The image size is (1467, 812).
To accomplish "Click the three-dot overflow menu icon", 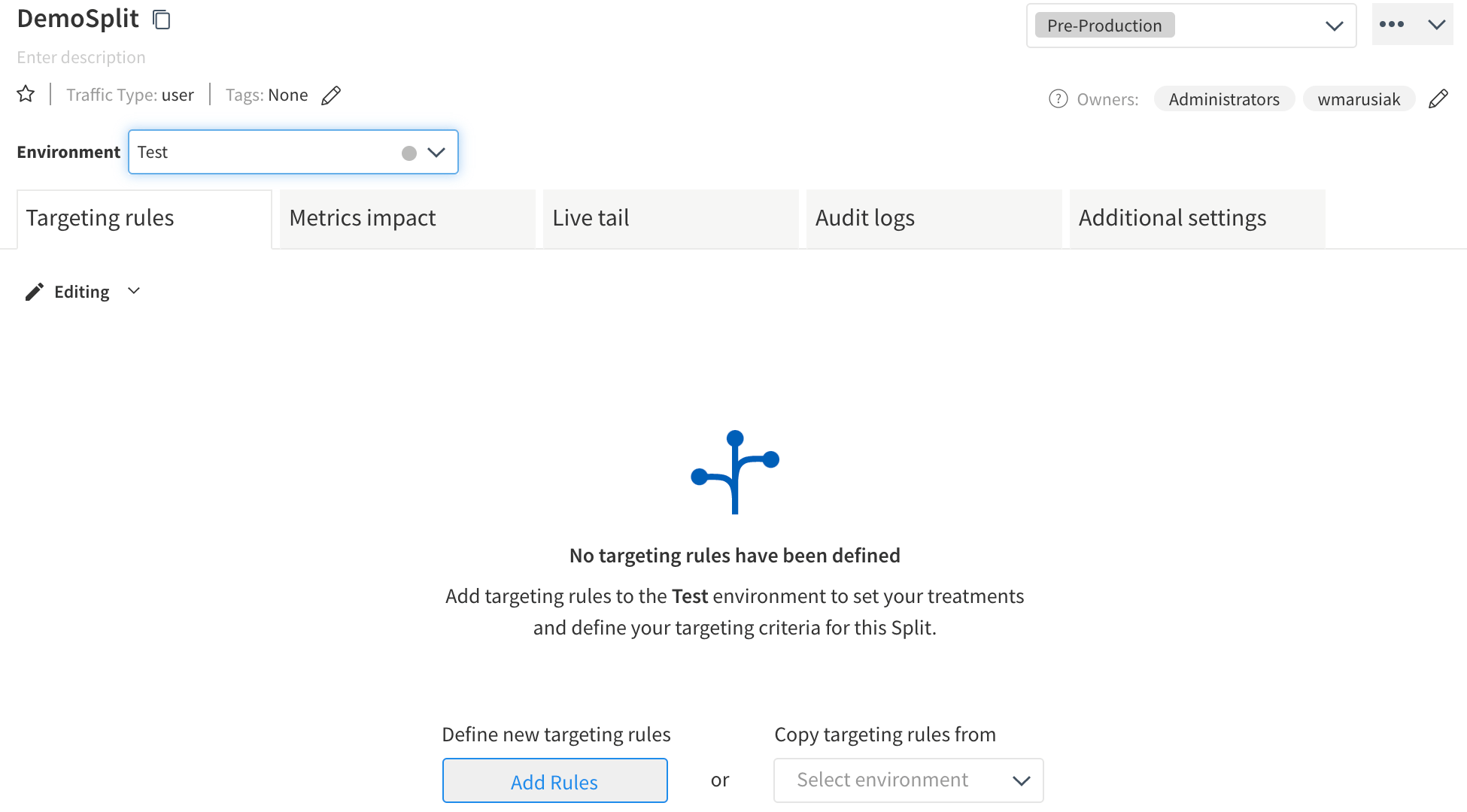I will pos(1391,24).
